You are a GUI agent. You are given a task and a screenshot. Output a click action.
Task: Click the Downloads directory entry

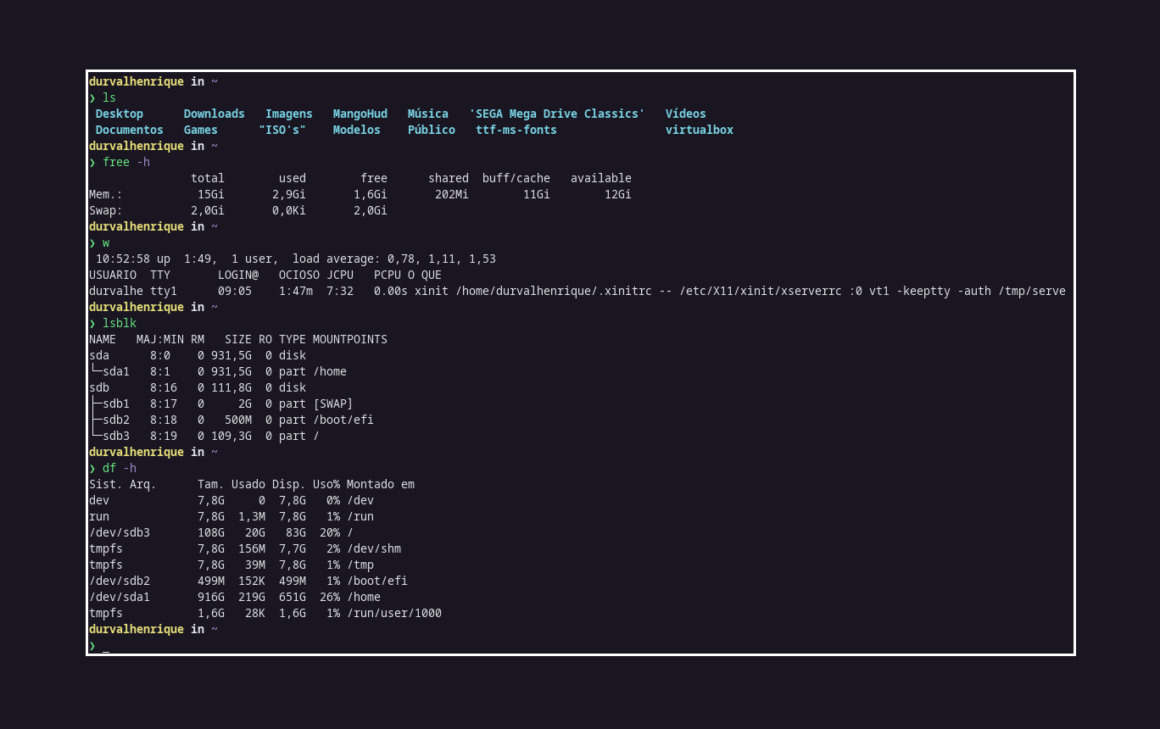[x=214, y=113]
